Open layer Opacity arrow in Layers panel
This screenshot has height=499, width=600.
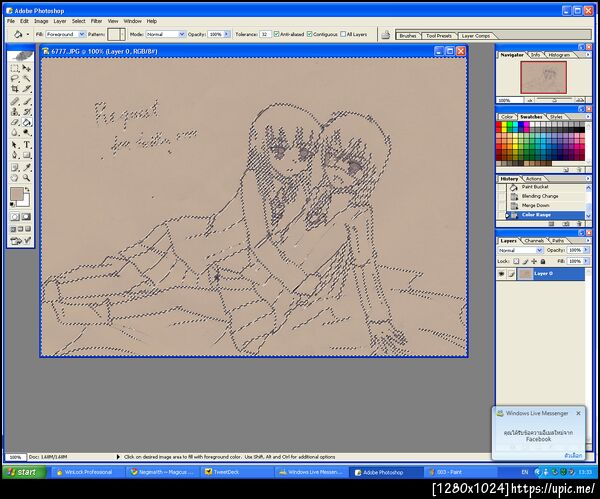[x=585, y=250]
